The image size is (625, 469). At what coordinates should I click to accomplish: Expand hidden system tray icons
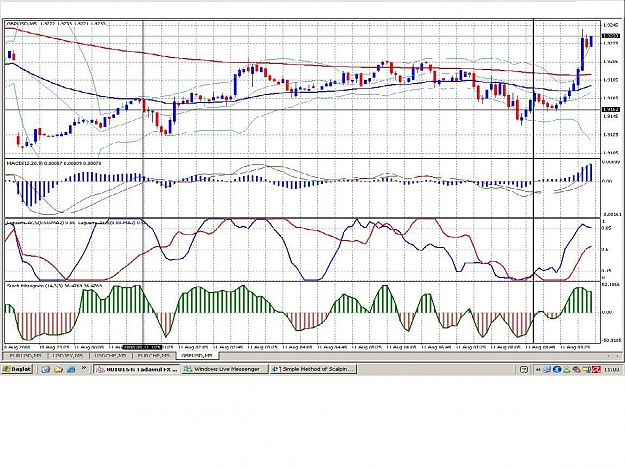tap(538, 369)
